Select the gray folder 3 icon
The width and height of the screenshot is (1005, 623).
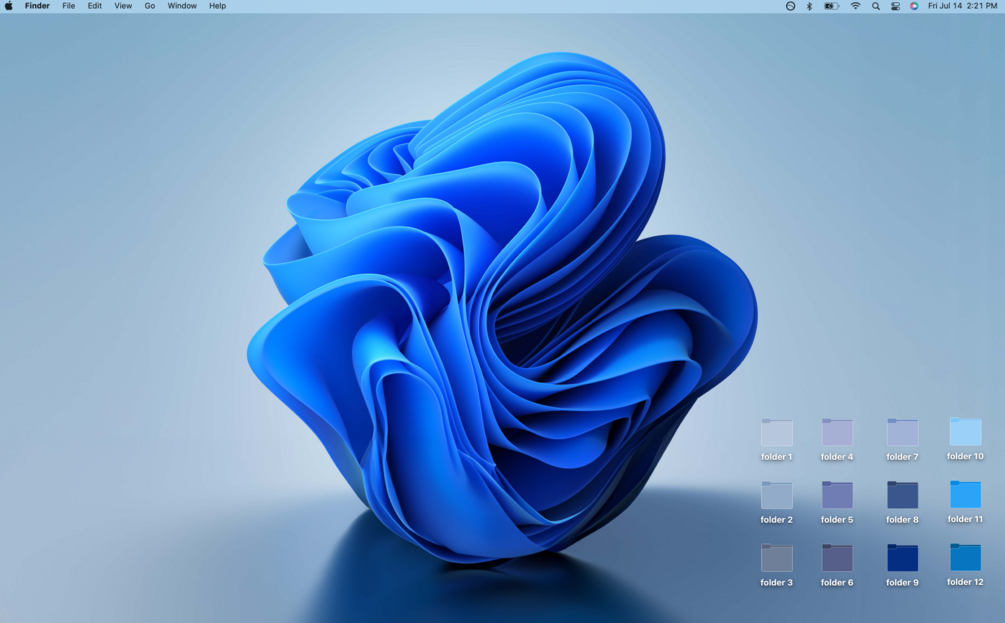[776, 558]
